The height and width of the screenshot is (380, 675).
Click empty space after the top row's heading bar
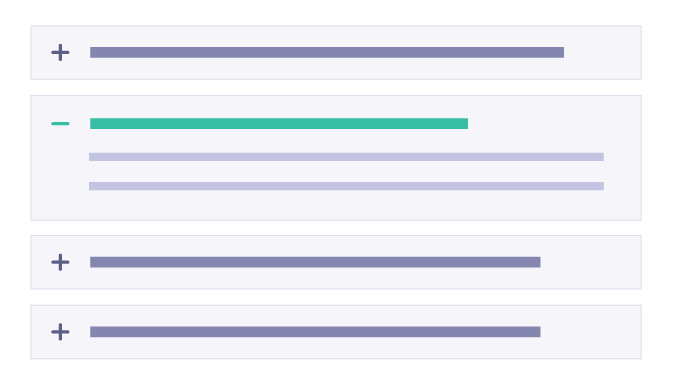[x=603, y=53]
